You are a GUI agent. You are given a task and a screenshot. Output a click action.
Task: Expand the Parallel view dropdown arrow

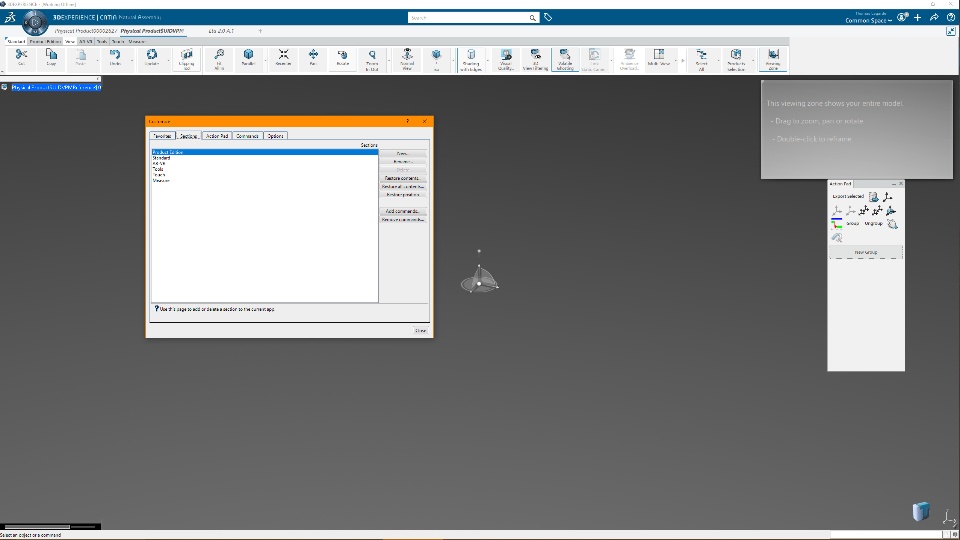[265, 60]
